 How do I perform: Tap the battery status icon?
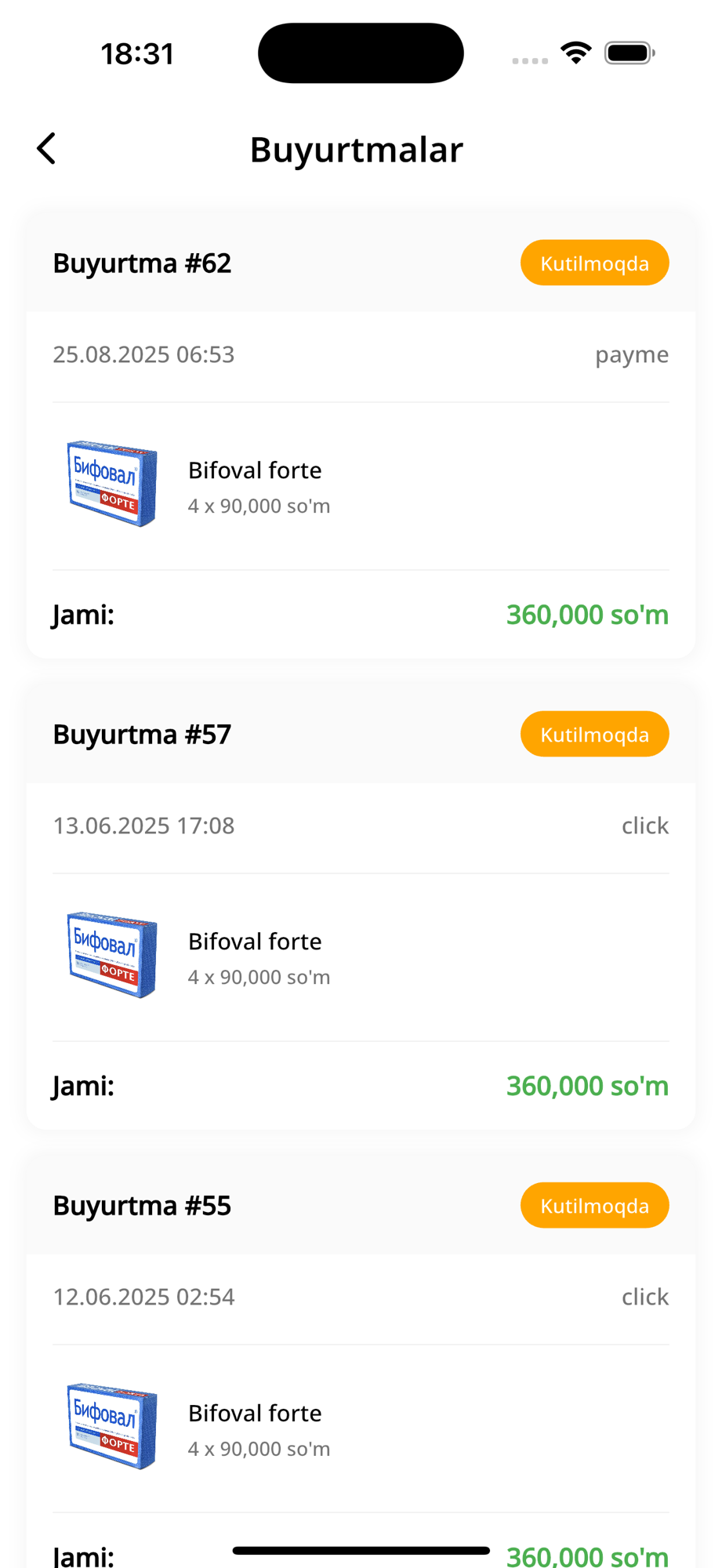[x=629, y=53]
